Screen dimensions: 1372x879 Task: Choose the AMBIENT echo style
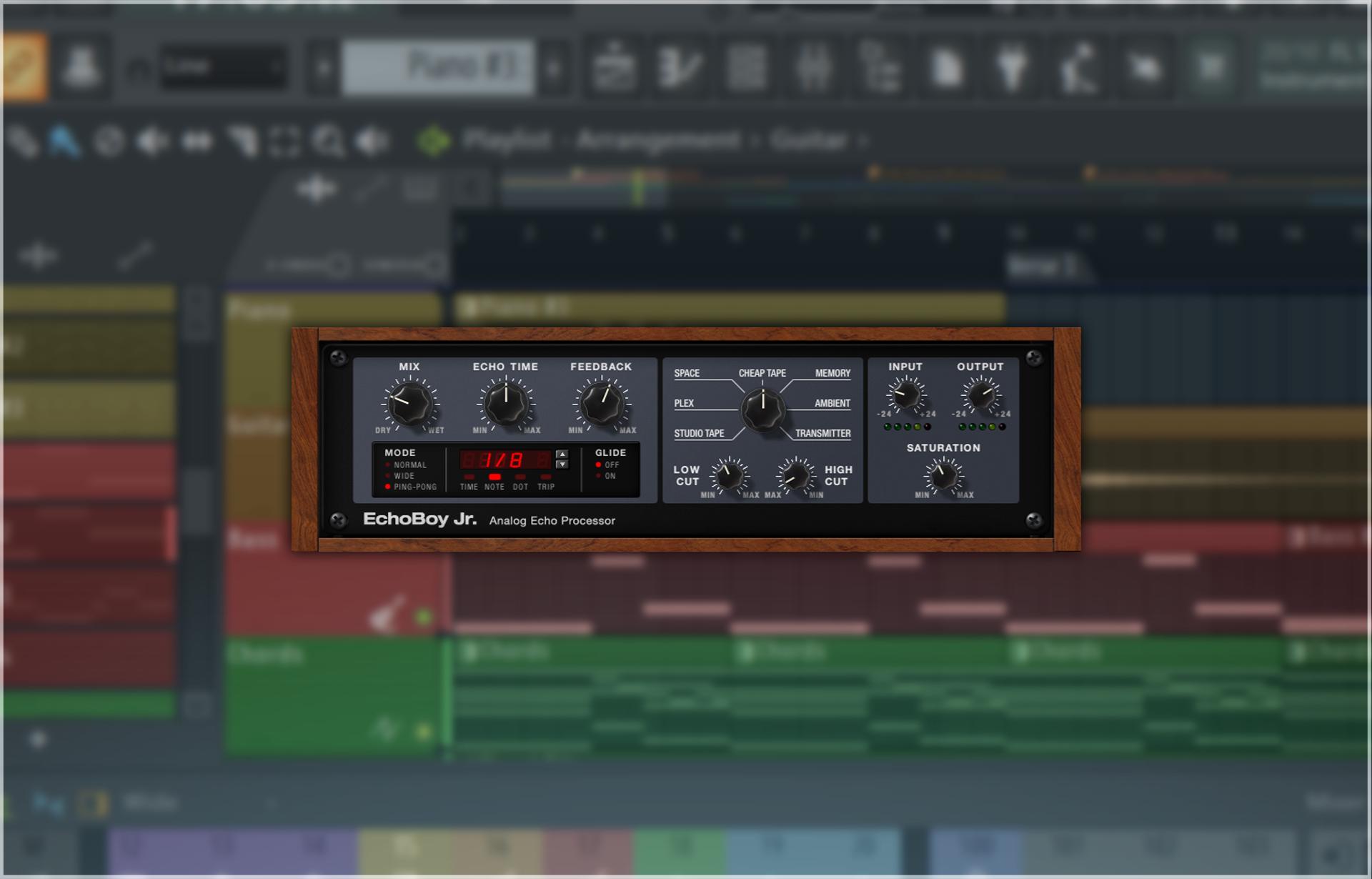832,403
